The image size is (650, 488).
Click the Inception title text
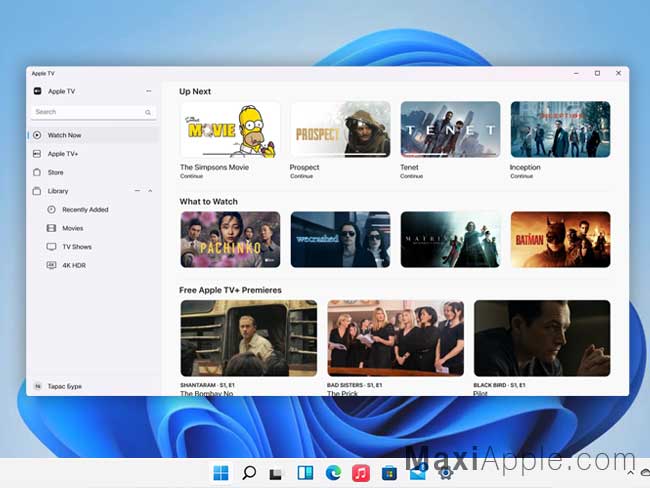(x=525, y=168)
